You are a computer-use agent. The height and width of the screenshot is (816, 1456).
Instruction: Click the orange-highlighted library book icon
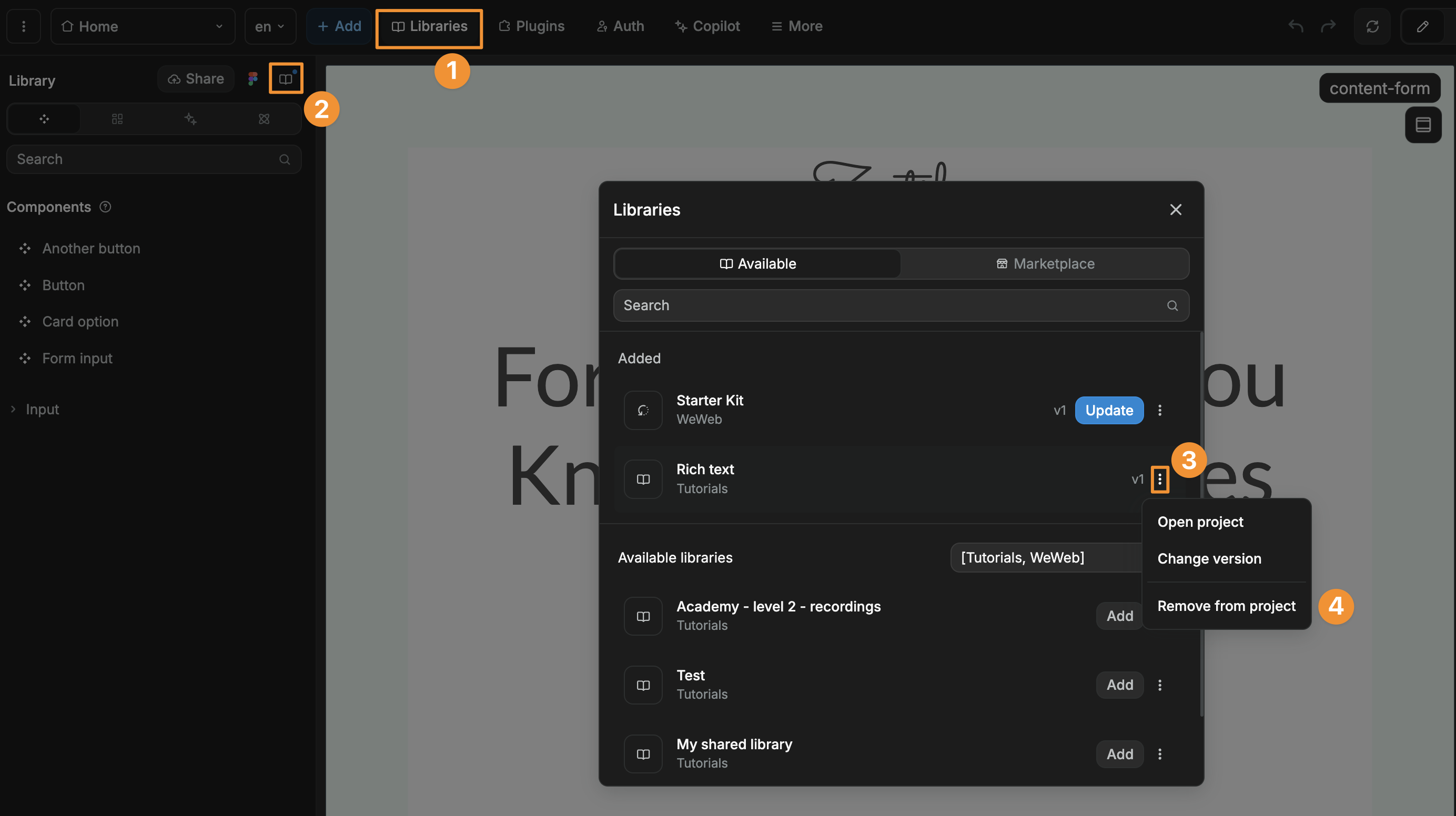click(286, 78)
